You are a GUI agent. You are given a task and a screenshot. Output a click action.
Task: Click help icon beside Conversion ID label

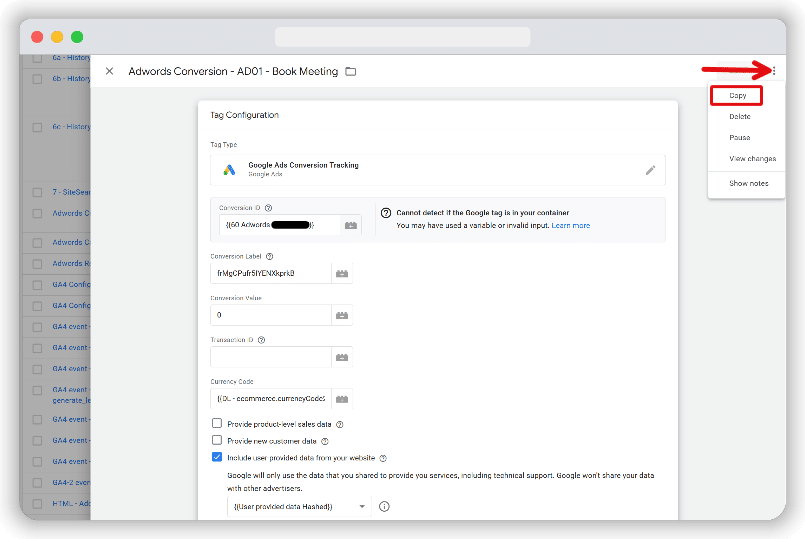(269, 208)
